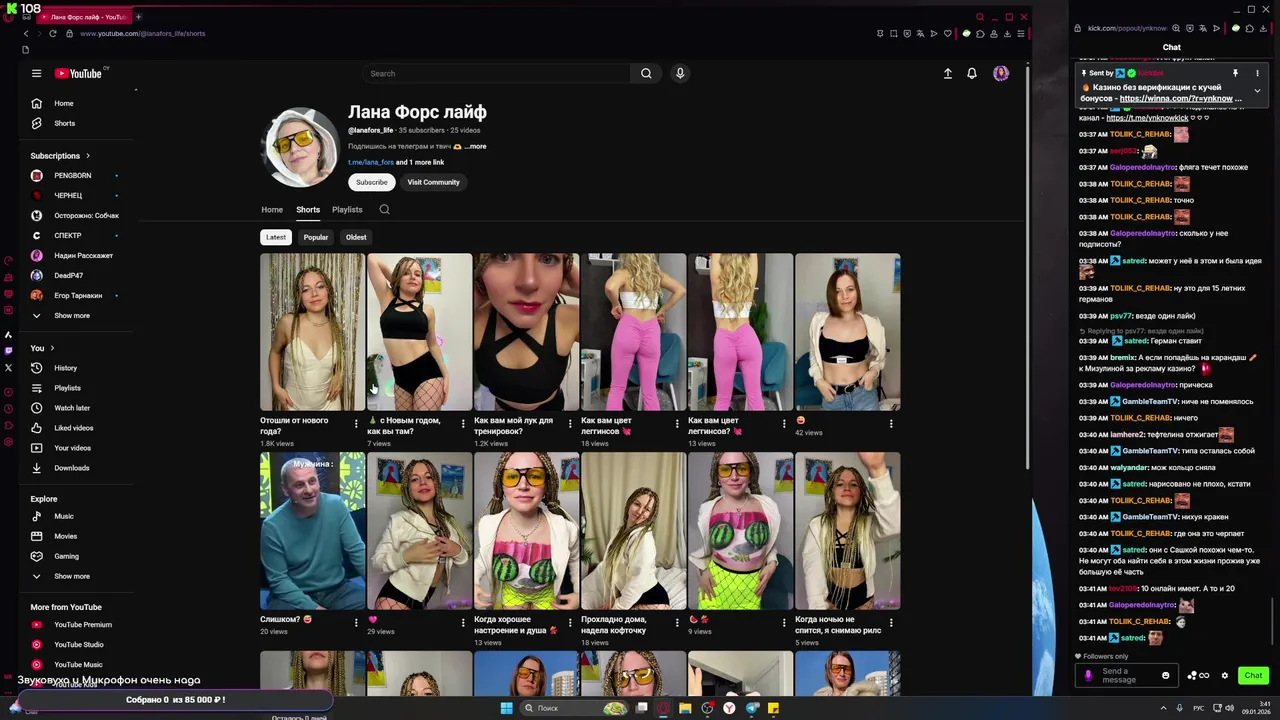This screenshot has width=1280, height=720.
Task: Expand channel description with ...more
Action: click(475, 146)
